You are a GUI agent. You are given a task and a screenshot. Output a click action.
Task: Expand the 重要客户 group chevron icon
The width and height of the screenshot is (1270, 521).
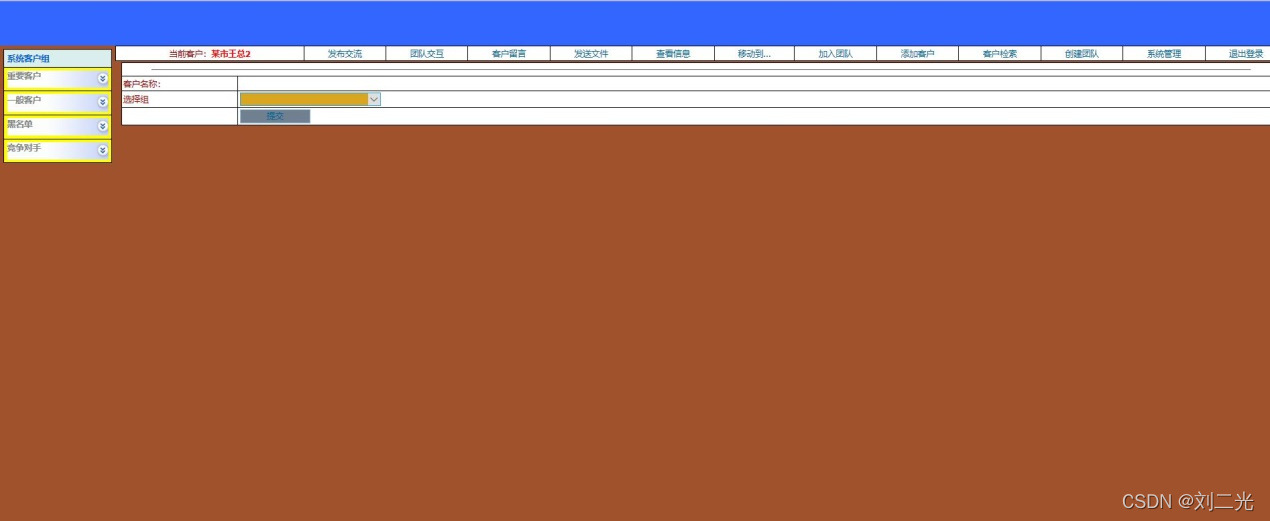103,79
